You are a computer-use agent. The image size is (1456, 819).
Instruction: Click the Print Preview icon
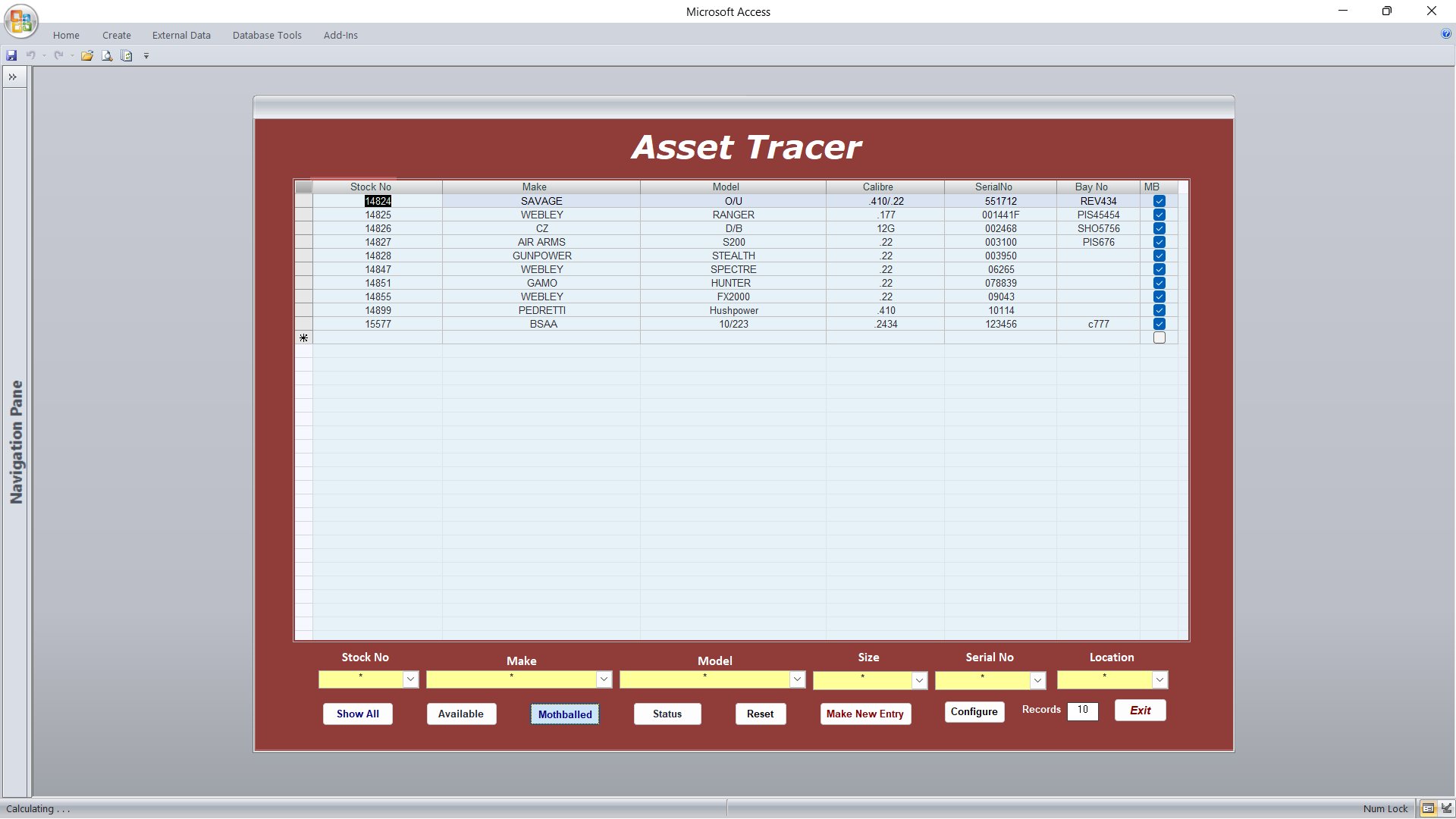click(107, 55)
